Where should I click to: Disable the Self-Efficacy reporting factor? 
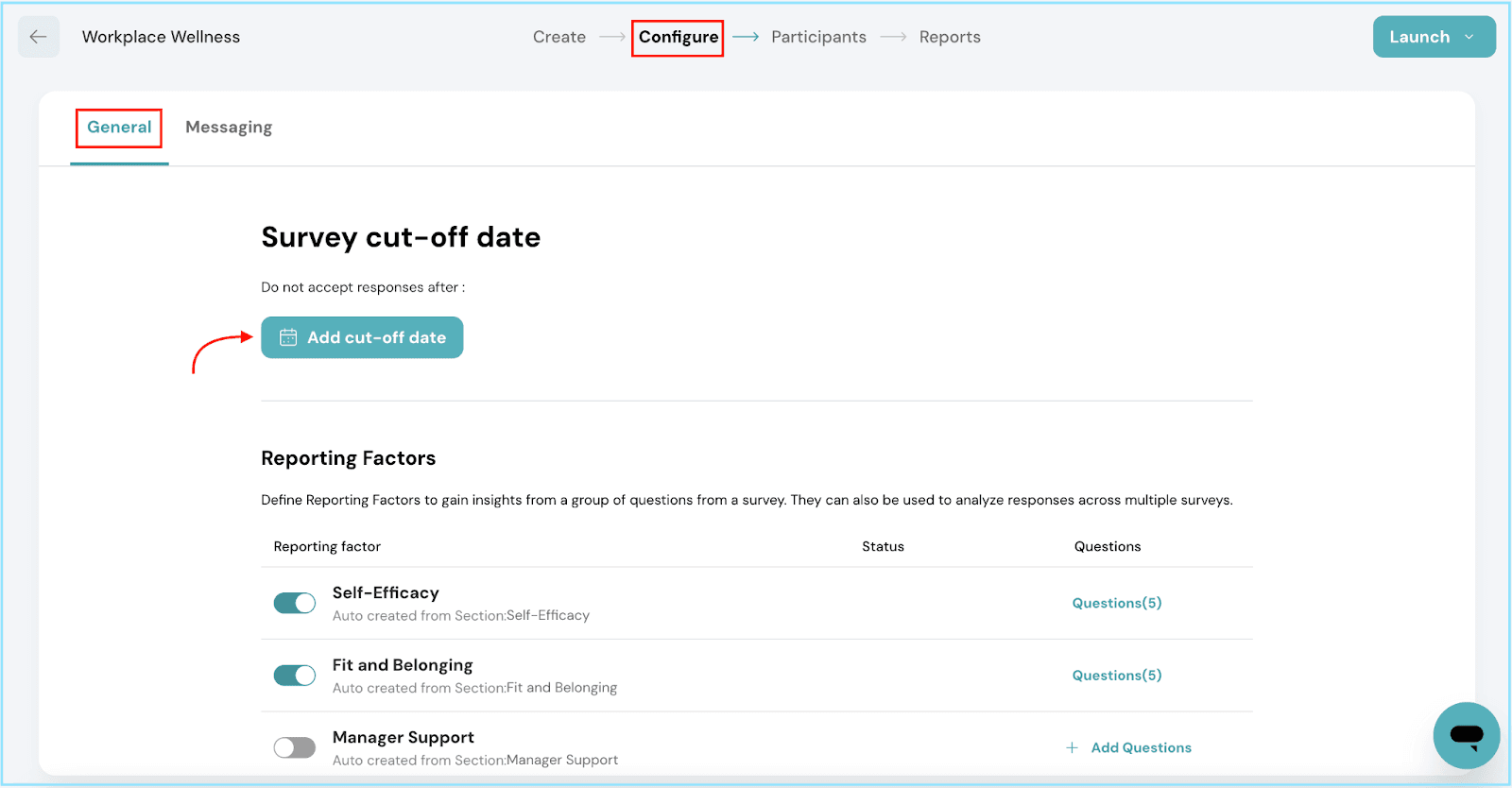coord(295,603)
